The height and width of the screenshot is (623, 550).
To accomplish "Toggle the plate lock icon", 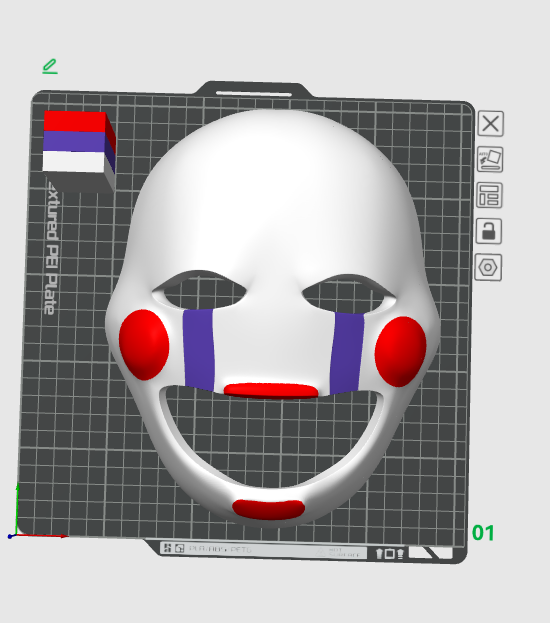I will click(489, 231).
